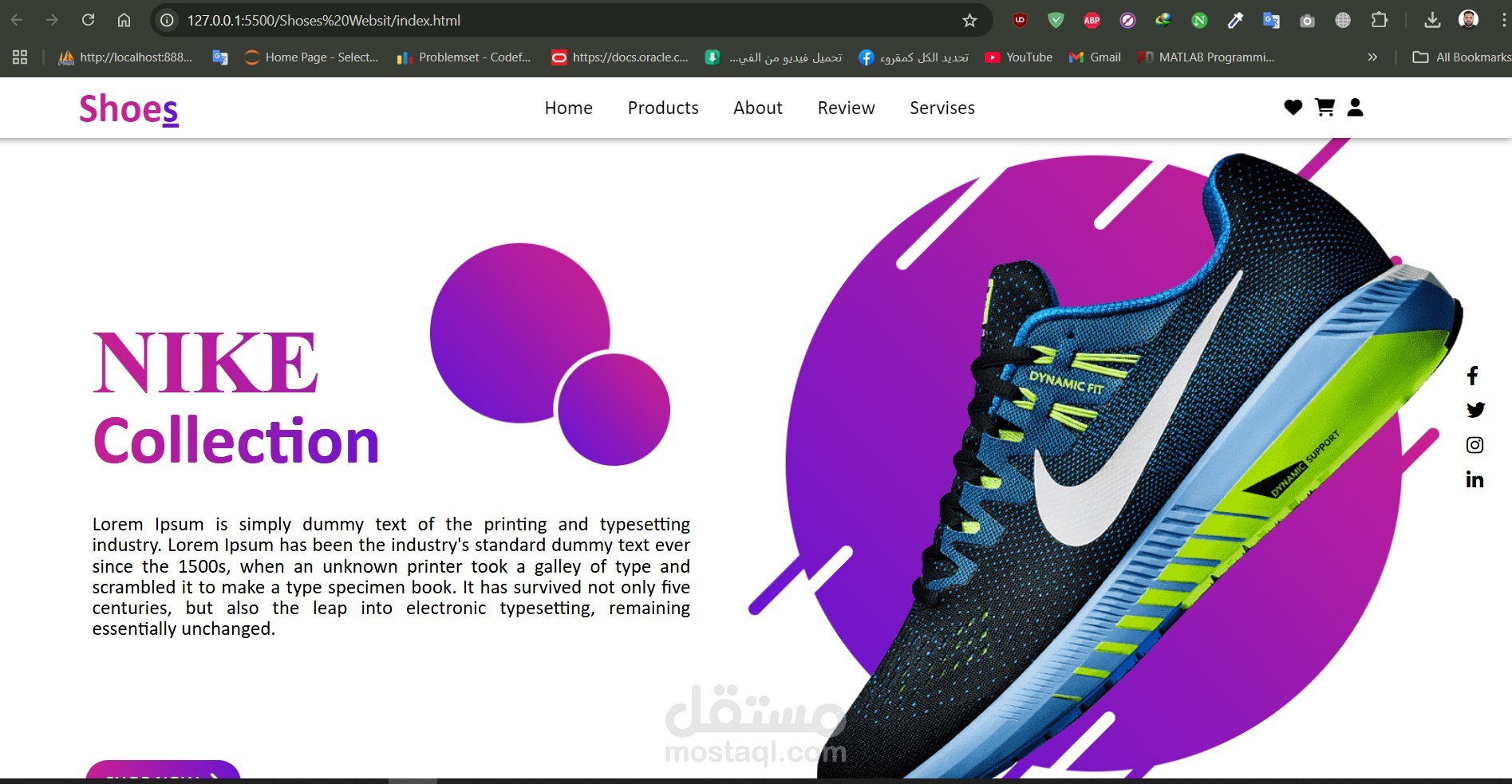Screen dimensions: 1512x784
Task: Open the Problemset Codeforces bookmark
Action: (464, 57)
